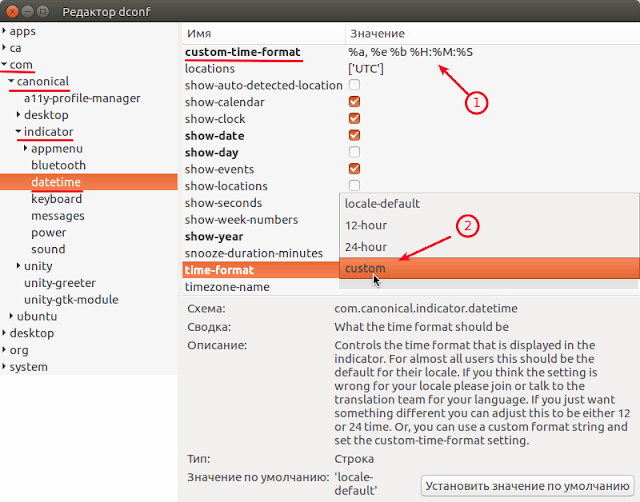This screenshot has height=502, width=640.
Task: Enable the show-locations checkbox
Action: (354, 185)
